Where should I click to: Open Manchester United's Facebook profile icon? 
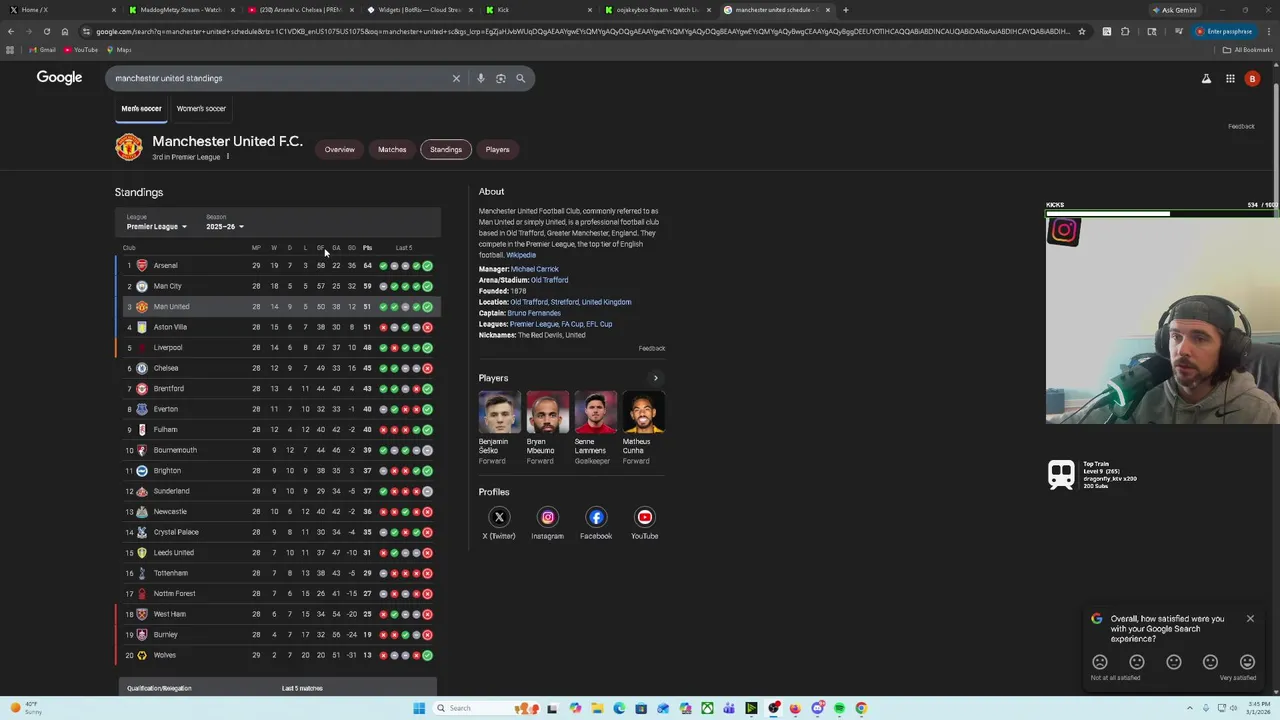[596, 517]
